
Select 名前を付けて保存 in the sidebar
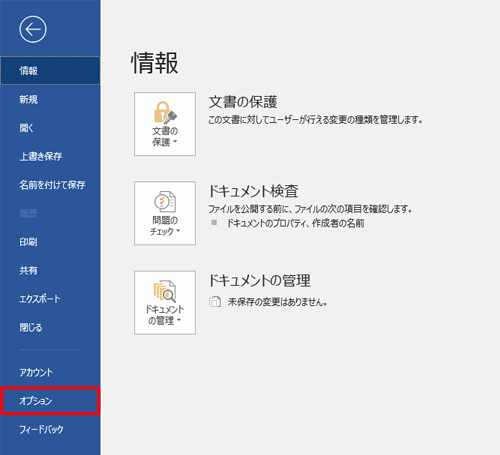click(50, 185)
